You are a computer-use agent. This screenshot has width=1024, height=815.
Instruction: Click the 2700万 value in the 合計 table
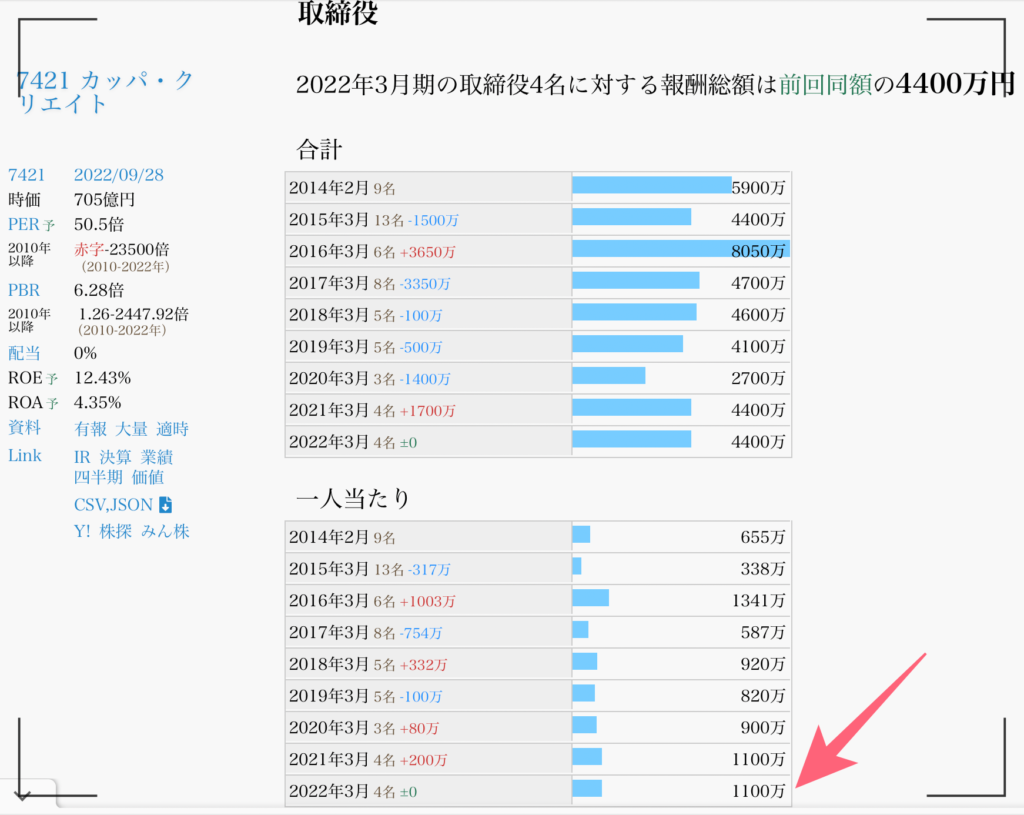758,379
